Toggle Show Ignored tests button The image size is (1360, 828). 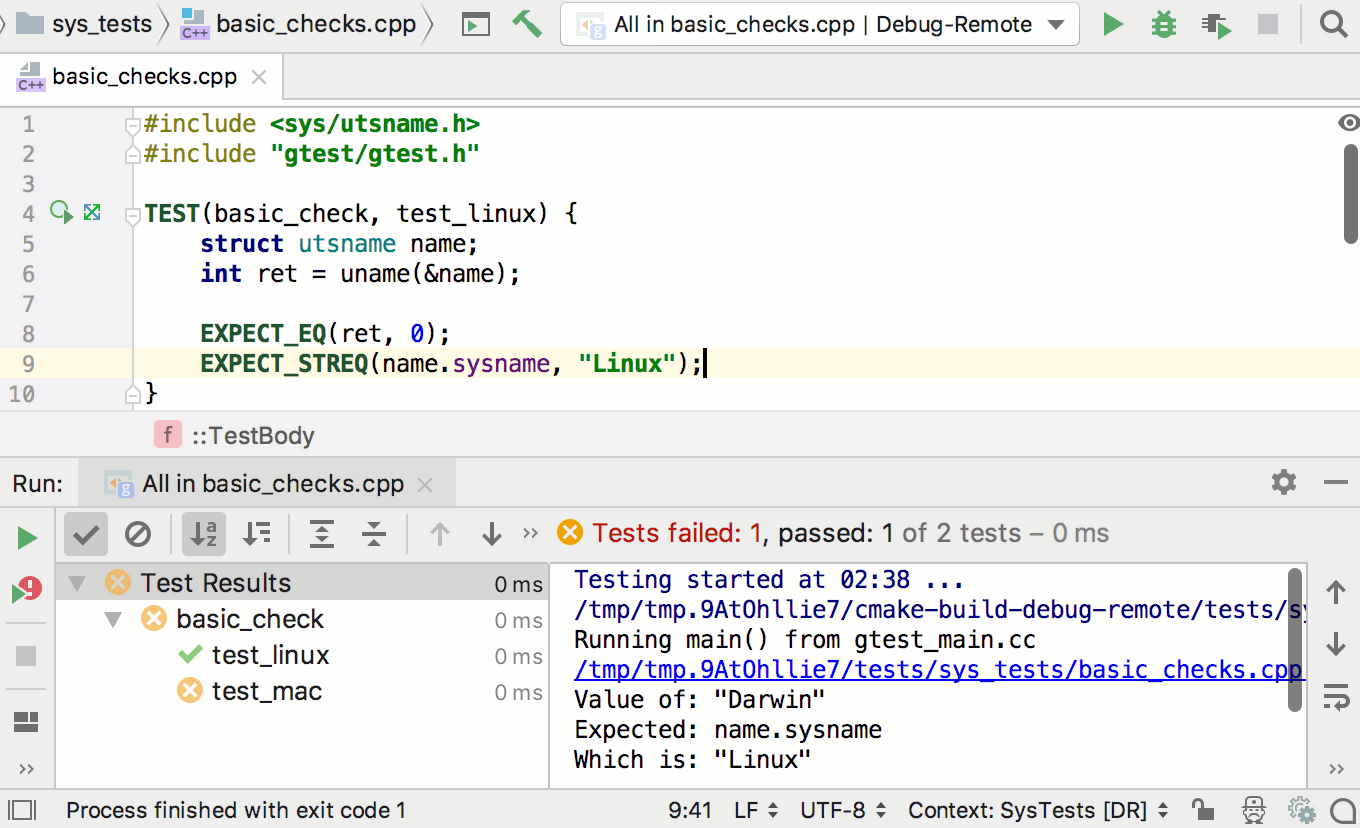pos(138,534)
